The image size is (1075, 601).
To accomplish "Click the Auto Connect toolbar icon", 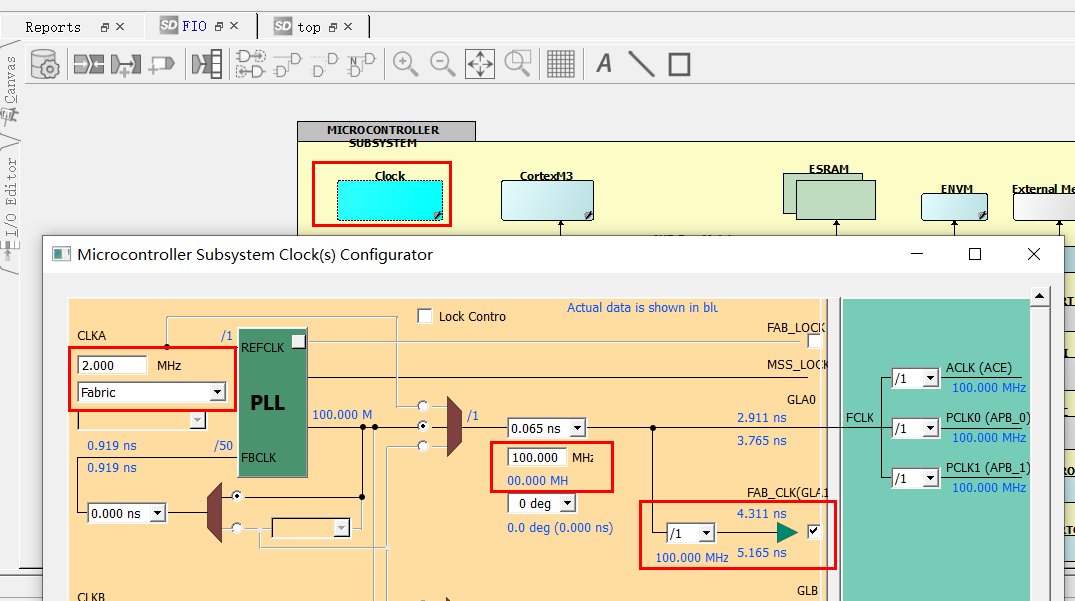I will click(x=90, y=64).
